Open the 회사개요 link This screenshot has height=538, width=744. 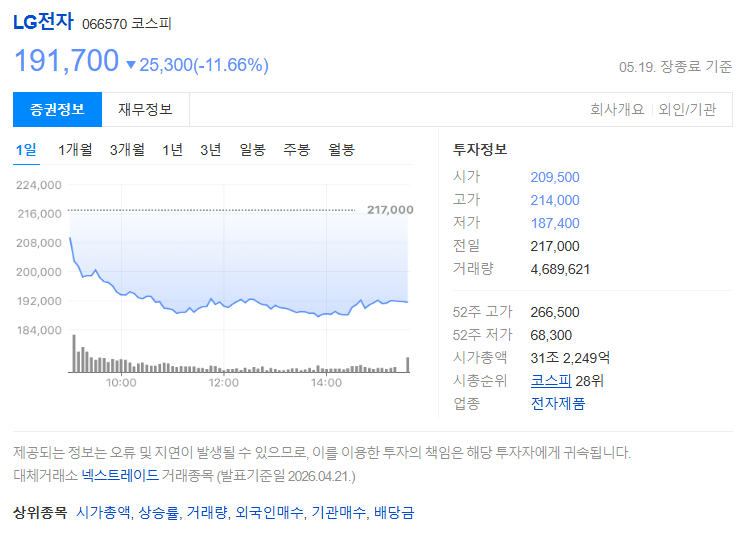pos(617,110)
